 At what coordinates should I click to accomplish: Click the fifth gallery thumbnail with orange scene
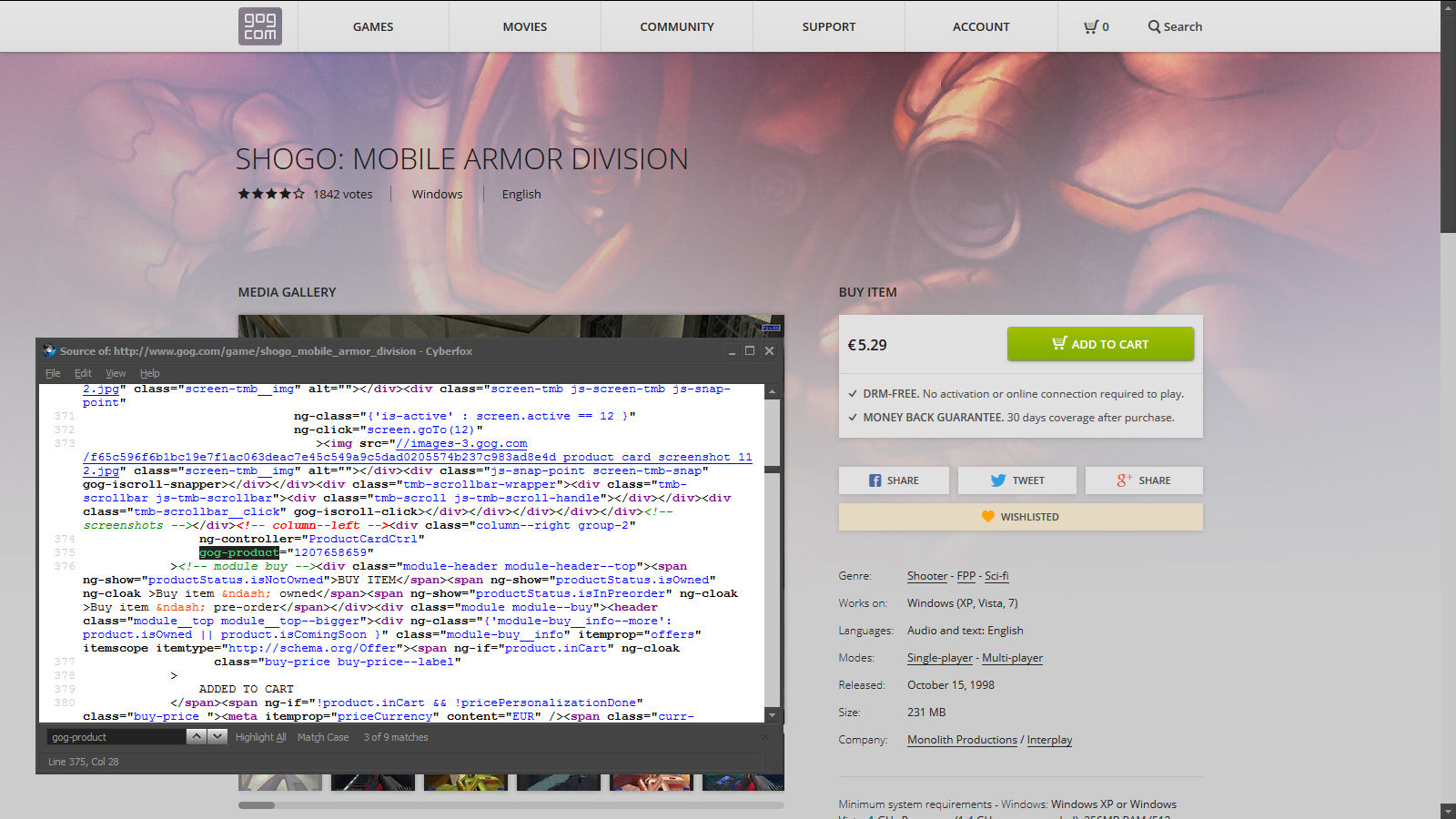coord(652,783)
